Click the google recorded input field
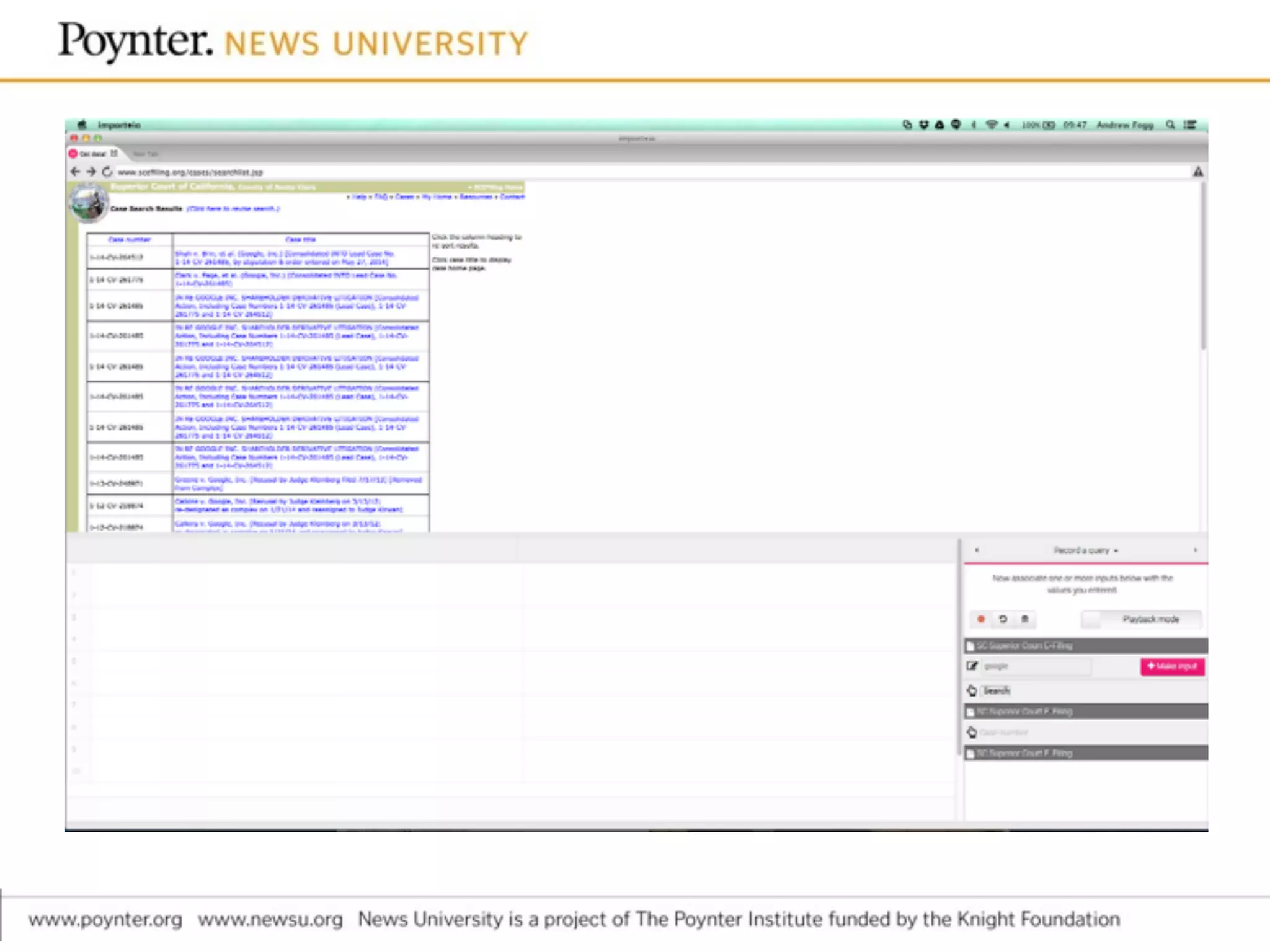 tap(1036, 666)
